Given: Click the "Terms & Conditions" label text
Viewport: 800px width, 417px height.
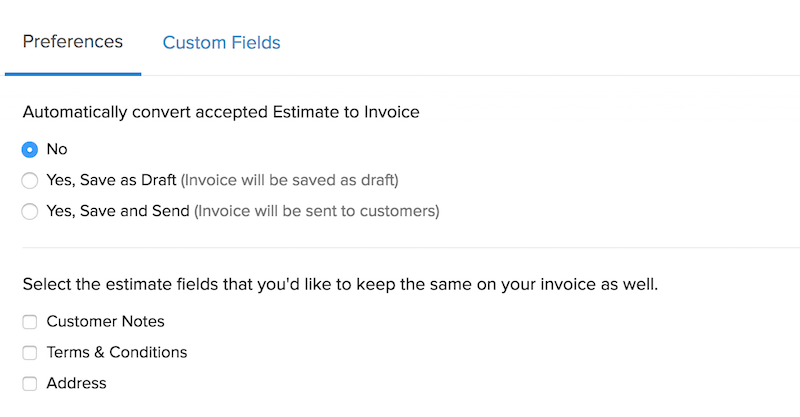Looking at the screenshot, I should [117, 352].
